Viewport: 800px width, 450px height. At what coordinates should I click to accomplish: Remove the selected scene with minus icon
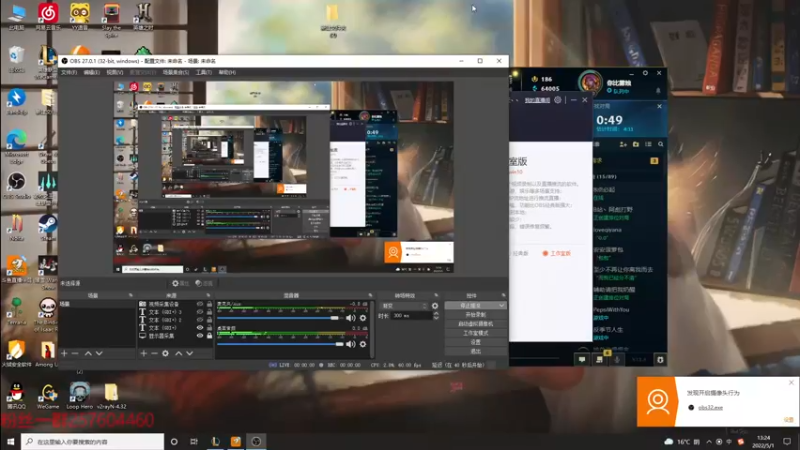75,353
